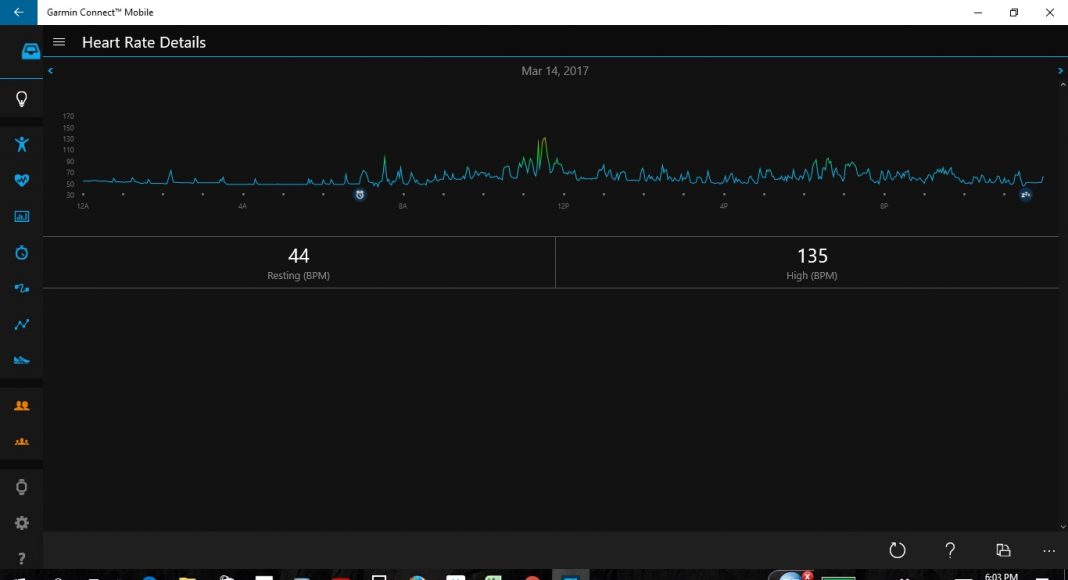Click the 12P time axis label

click(x=563, y=206)
